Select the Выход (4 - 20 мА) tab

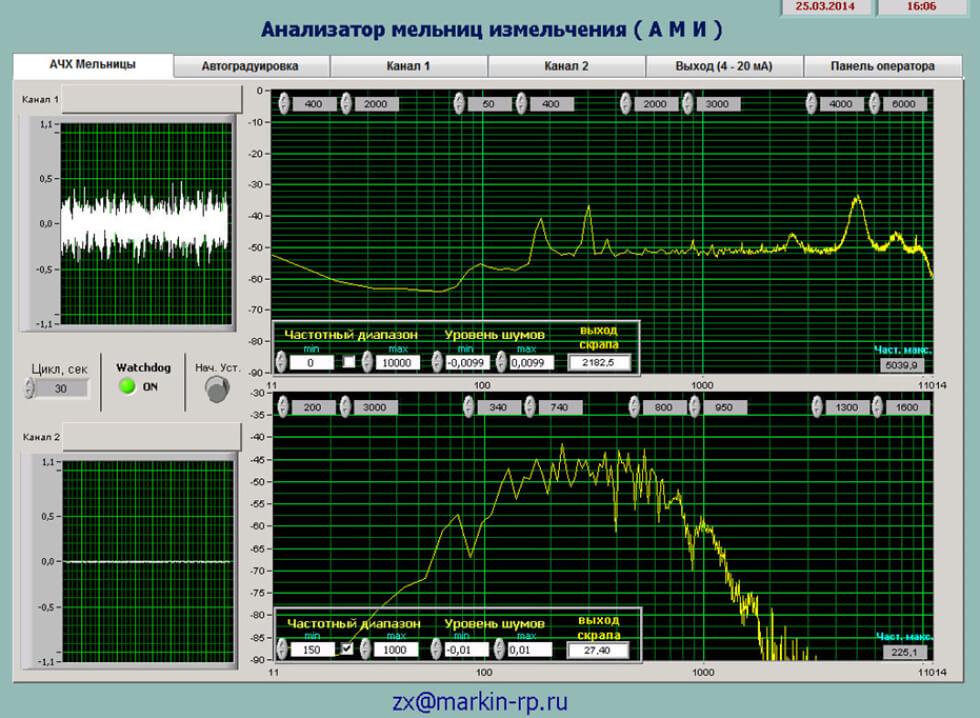pyautogui.click(x=724, y=67)
